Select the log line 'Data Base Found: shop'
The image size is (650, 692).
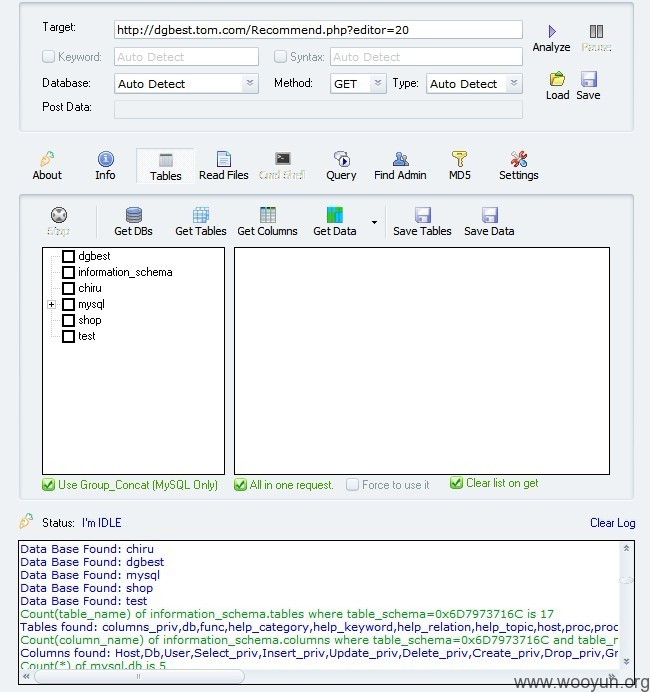pos(86,588)
